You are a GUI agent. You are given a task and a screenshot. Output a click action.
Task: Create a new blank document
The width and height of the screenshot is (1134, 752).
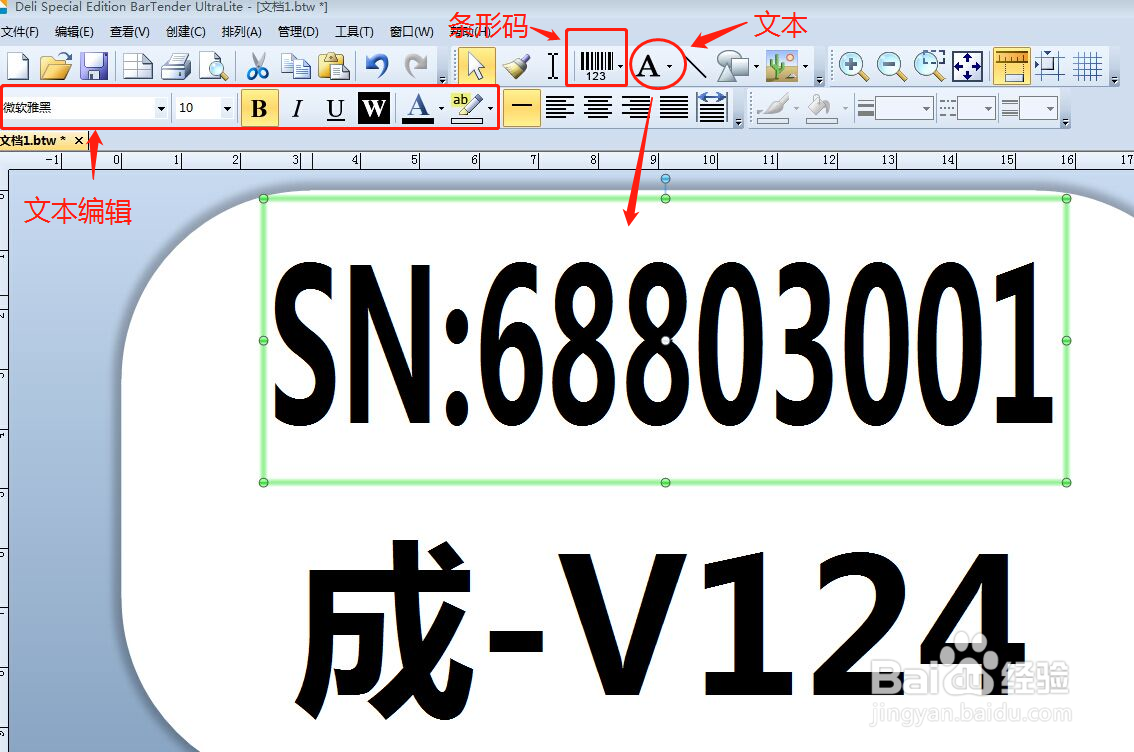pos(17,66)
